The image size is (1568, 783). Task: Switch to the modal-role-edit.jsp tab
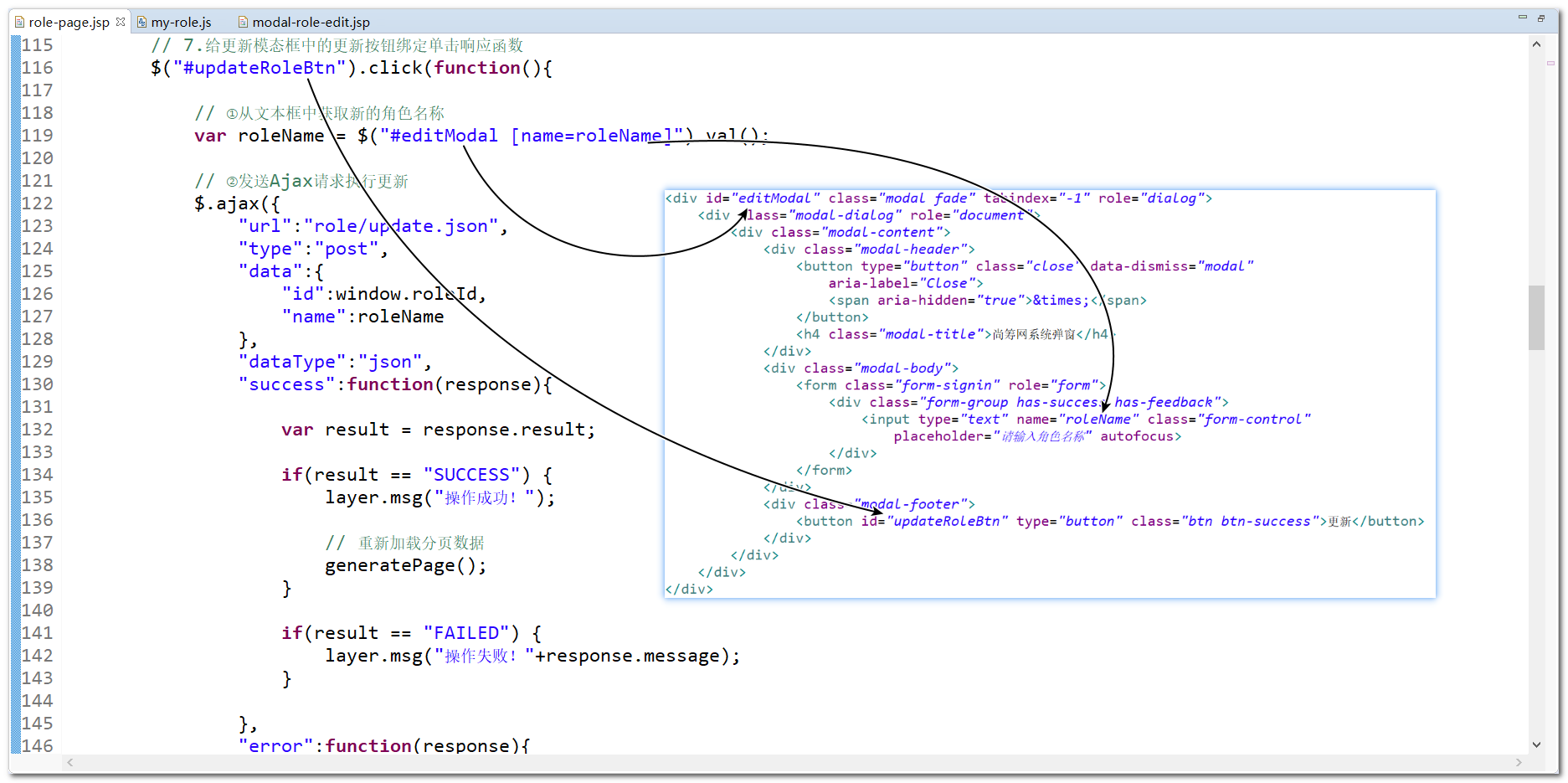[x=303, y=23]
